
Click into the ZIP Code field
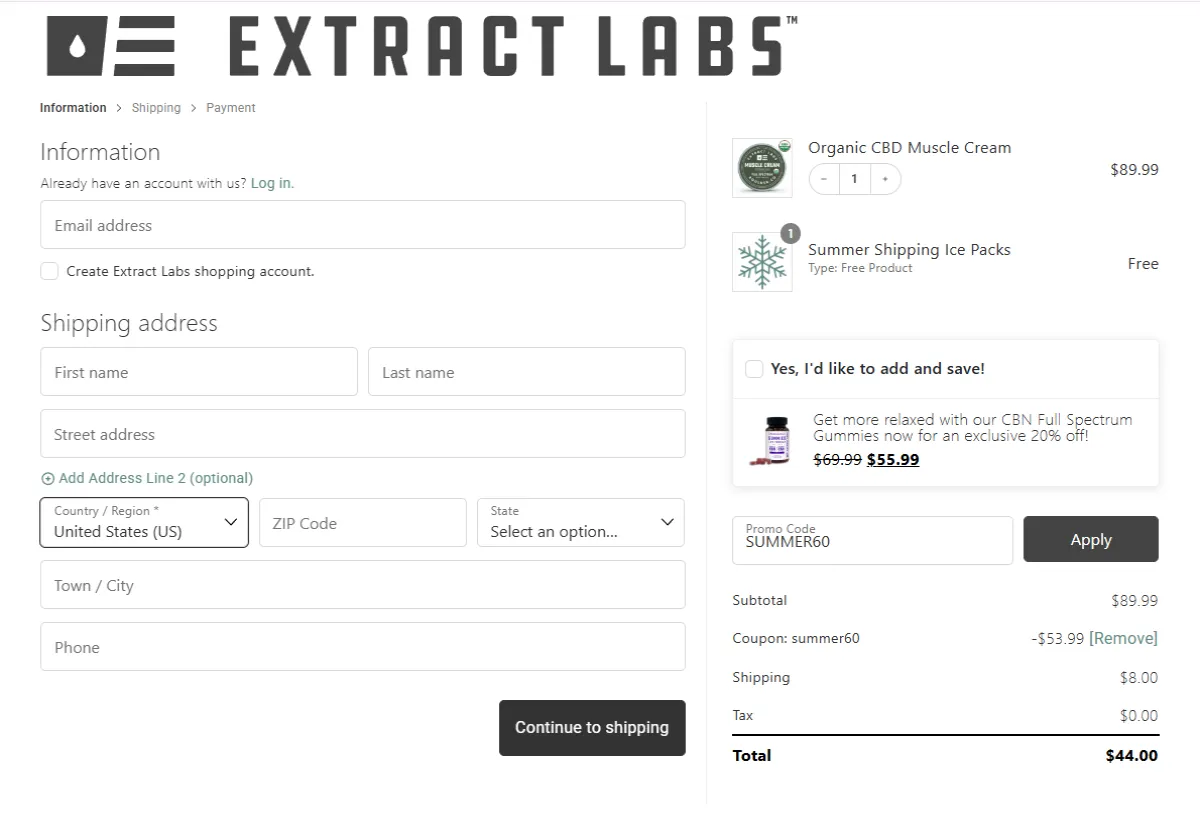coord(362,523)
